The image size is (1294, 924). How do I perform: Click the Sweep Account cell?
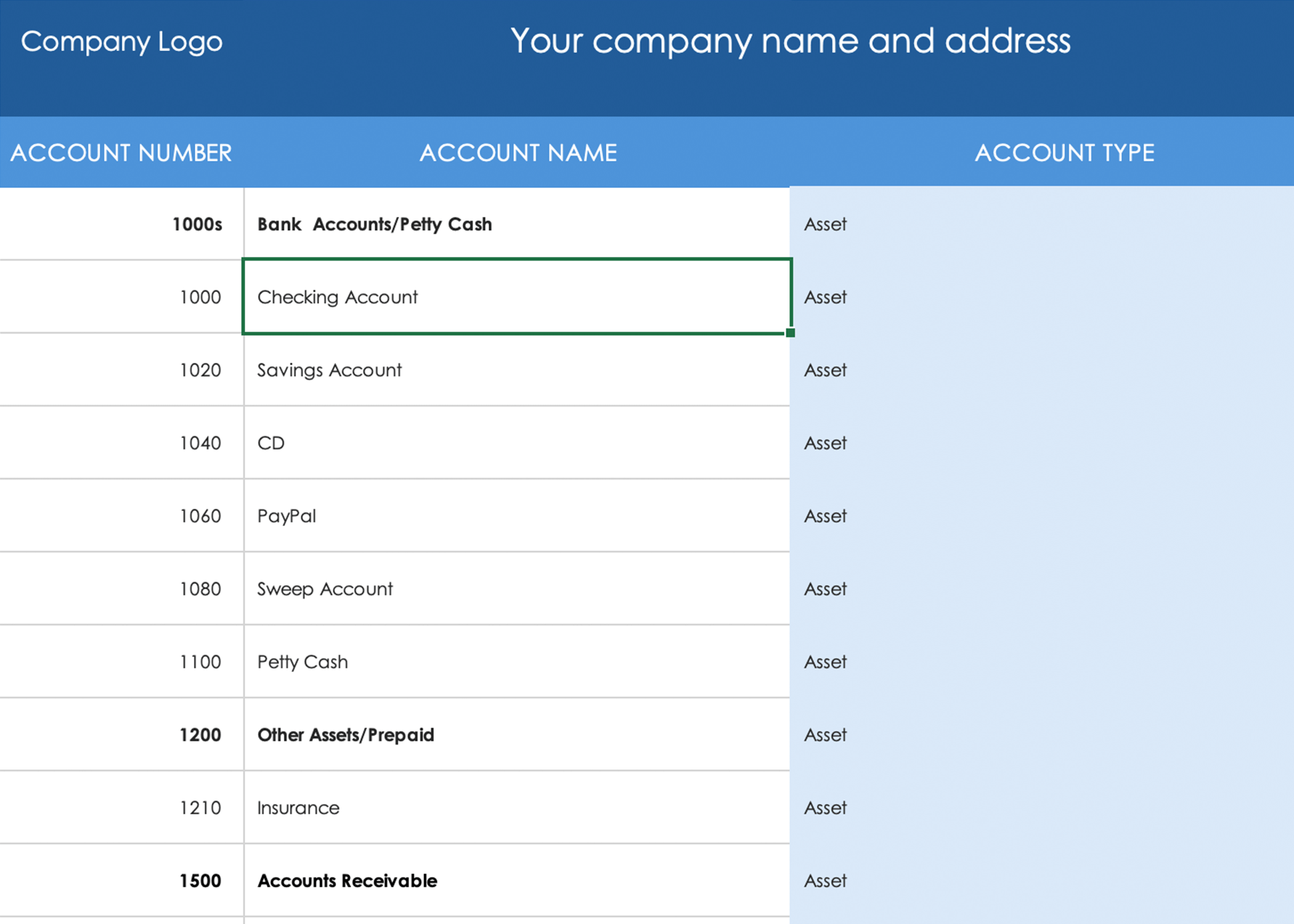coord(516,589)
